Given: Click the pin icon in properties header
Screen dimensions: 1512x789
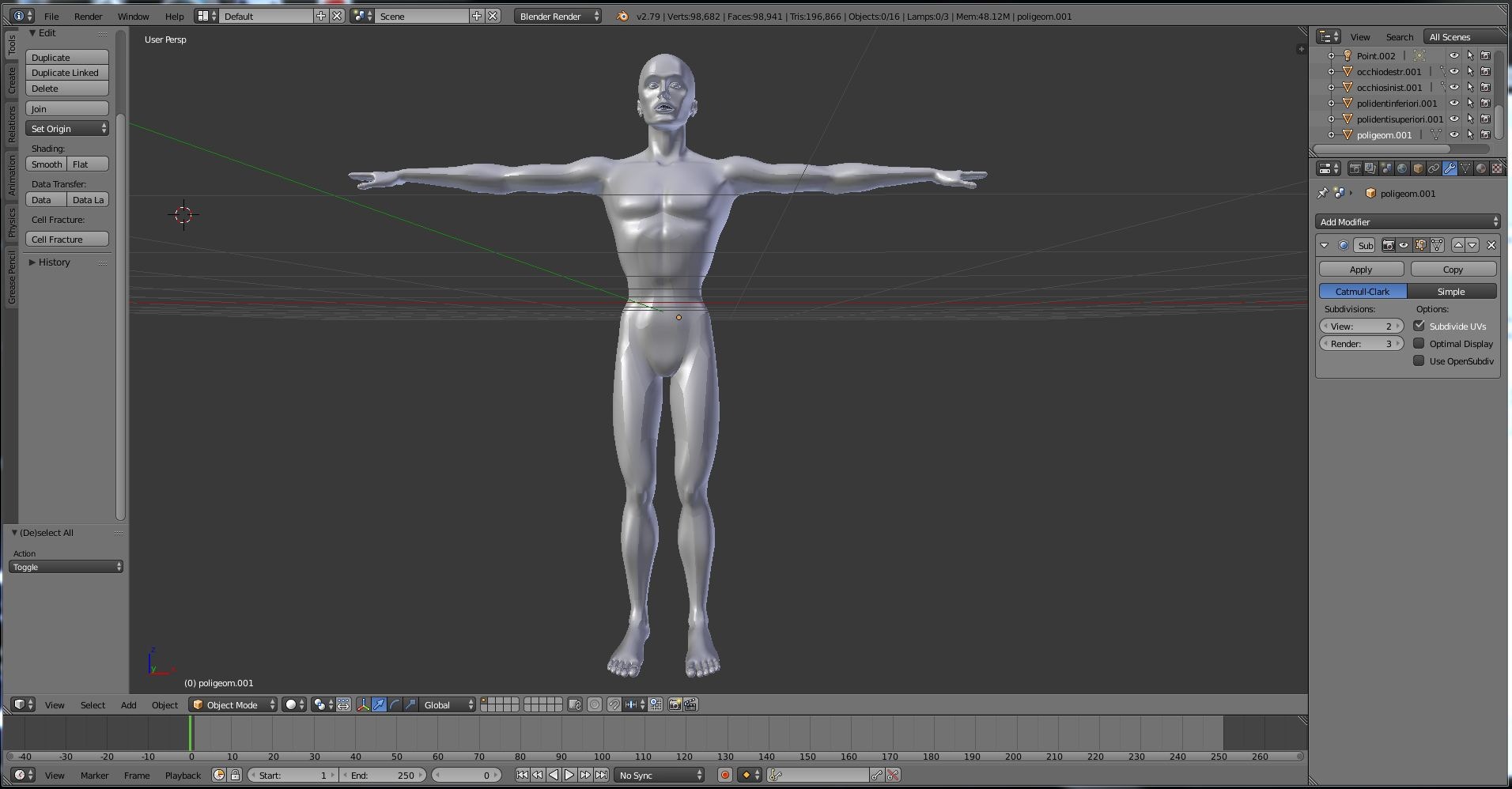Looking at the screenshot, I should pyautogui.click(x=1322, y=193).
